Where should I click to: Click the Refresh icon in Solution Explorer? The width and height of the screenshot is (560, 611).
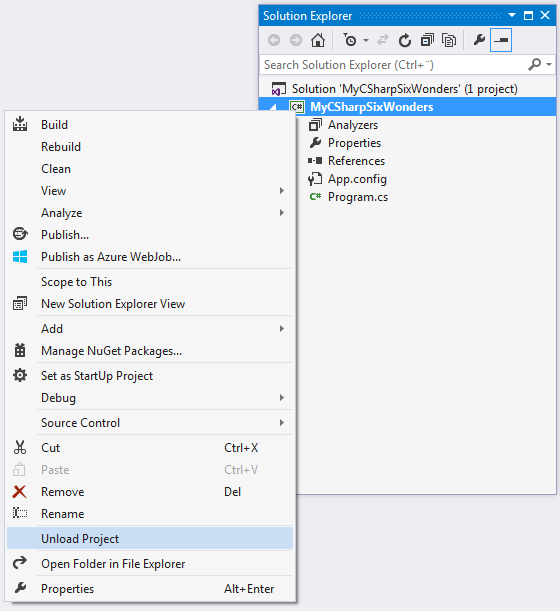click(x=405, y=40)
